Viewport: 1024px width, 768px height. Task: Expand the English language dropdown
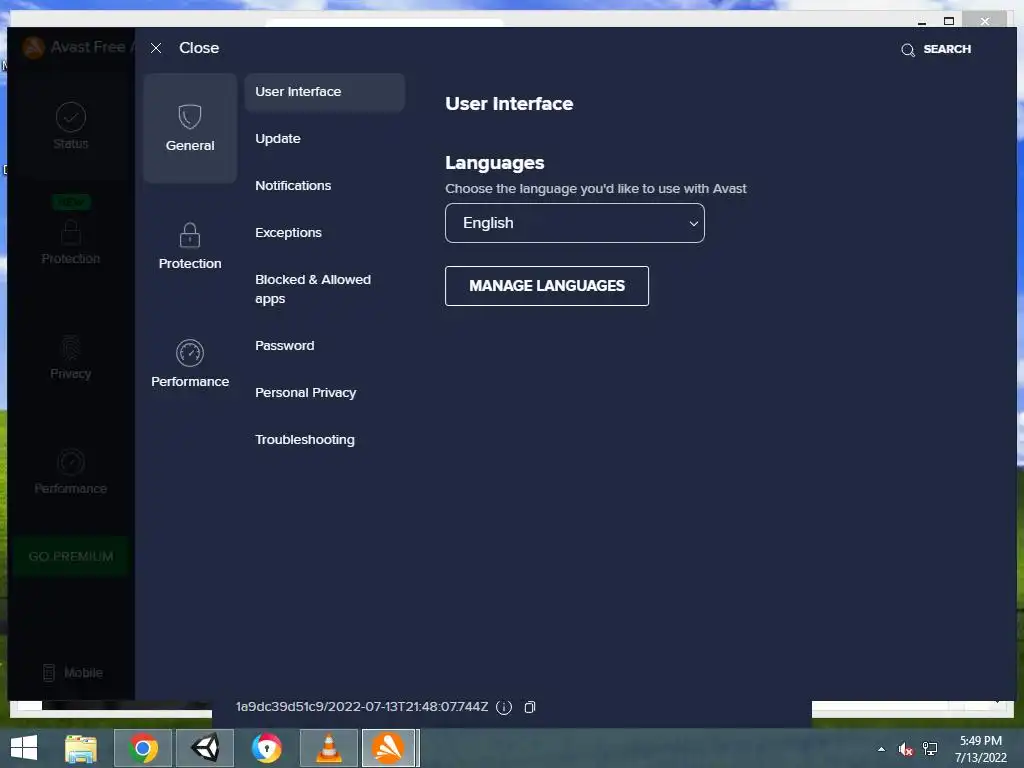click(x=575, y=223)
